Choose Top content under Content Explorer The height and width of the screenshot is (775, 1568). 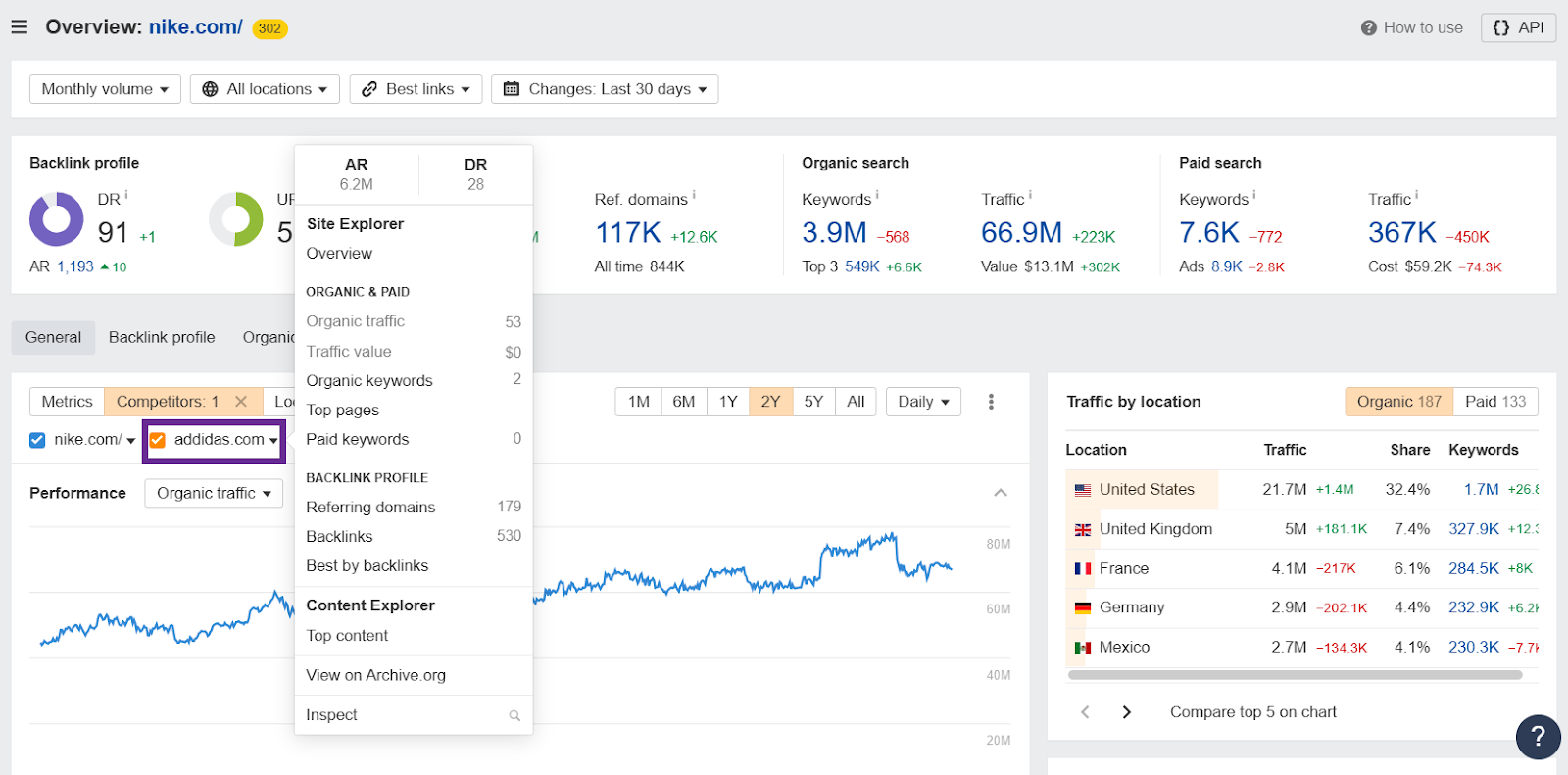347,636
